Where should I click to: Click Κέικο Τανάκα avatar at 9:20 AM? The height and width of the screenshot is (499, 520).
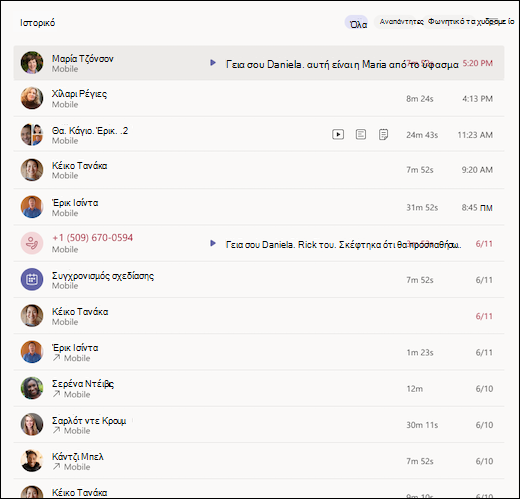click(32, 170)
